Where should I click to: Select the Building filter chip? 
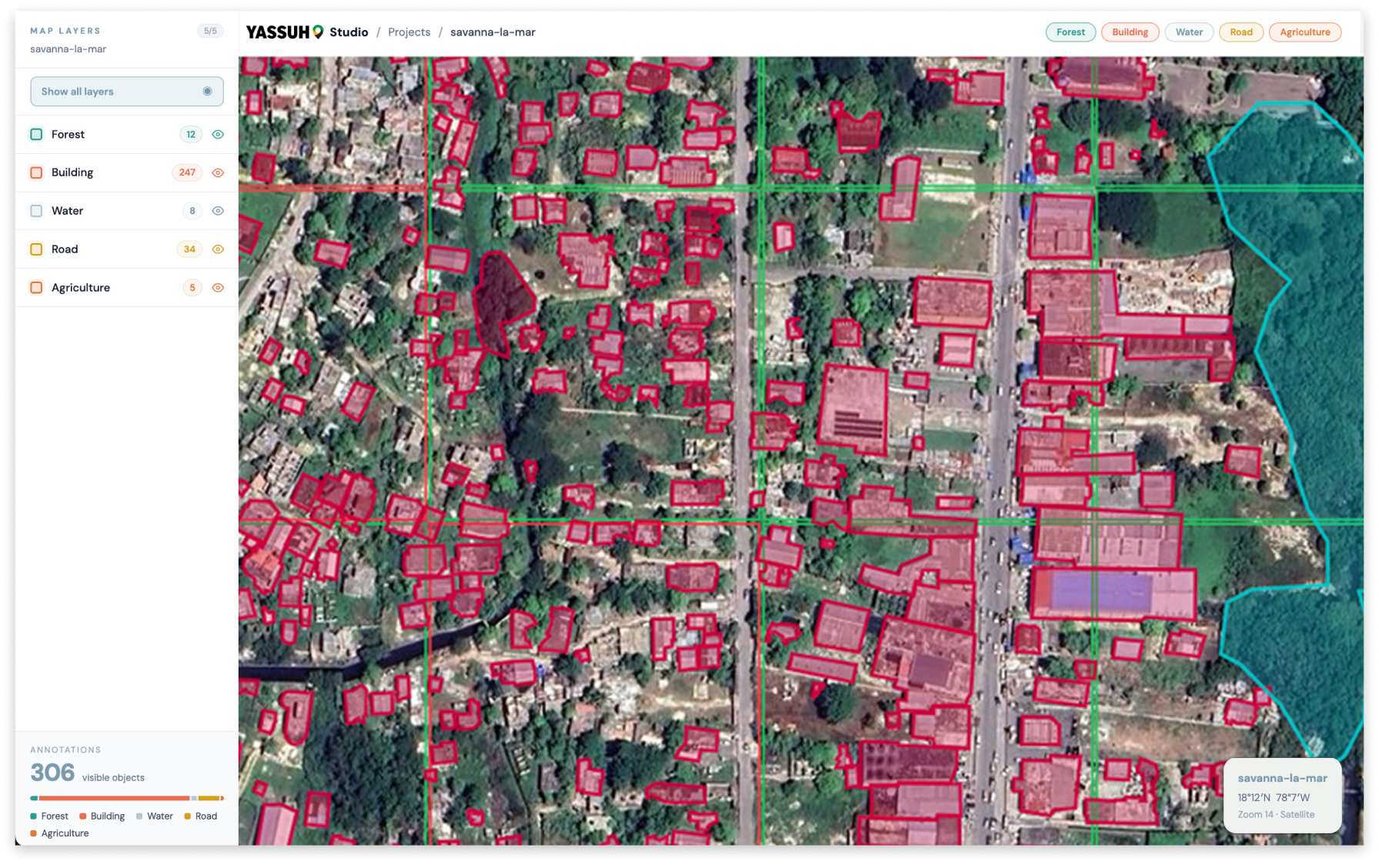click(x=1129, y=32)
